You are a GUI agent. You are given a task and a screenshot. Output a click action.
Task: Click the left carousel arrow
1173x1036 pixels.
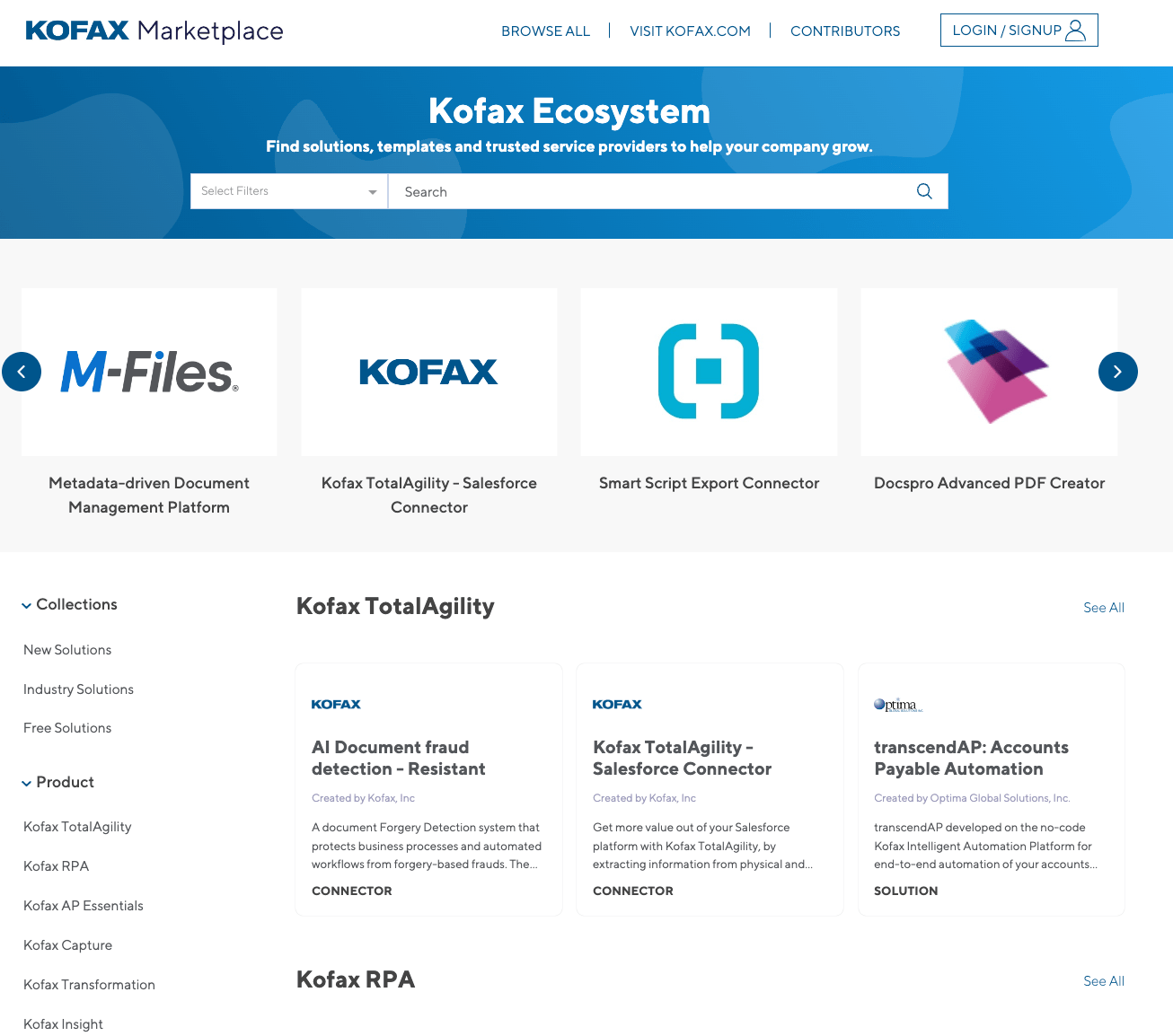pos(22,372)
